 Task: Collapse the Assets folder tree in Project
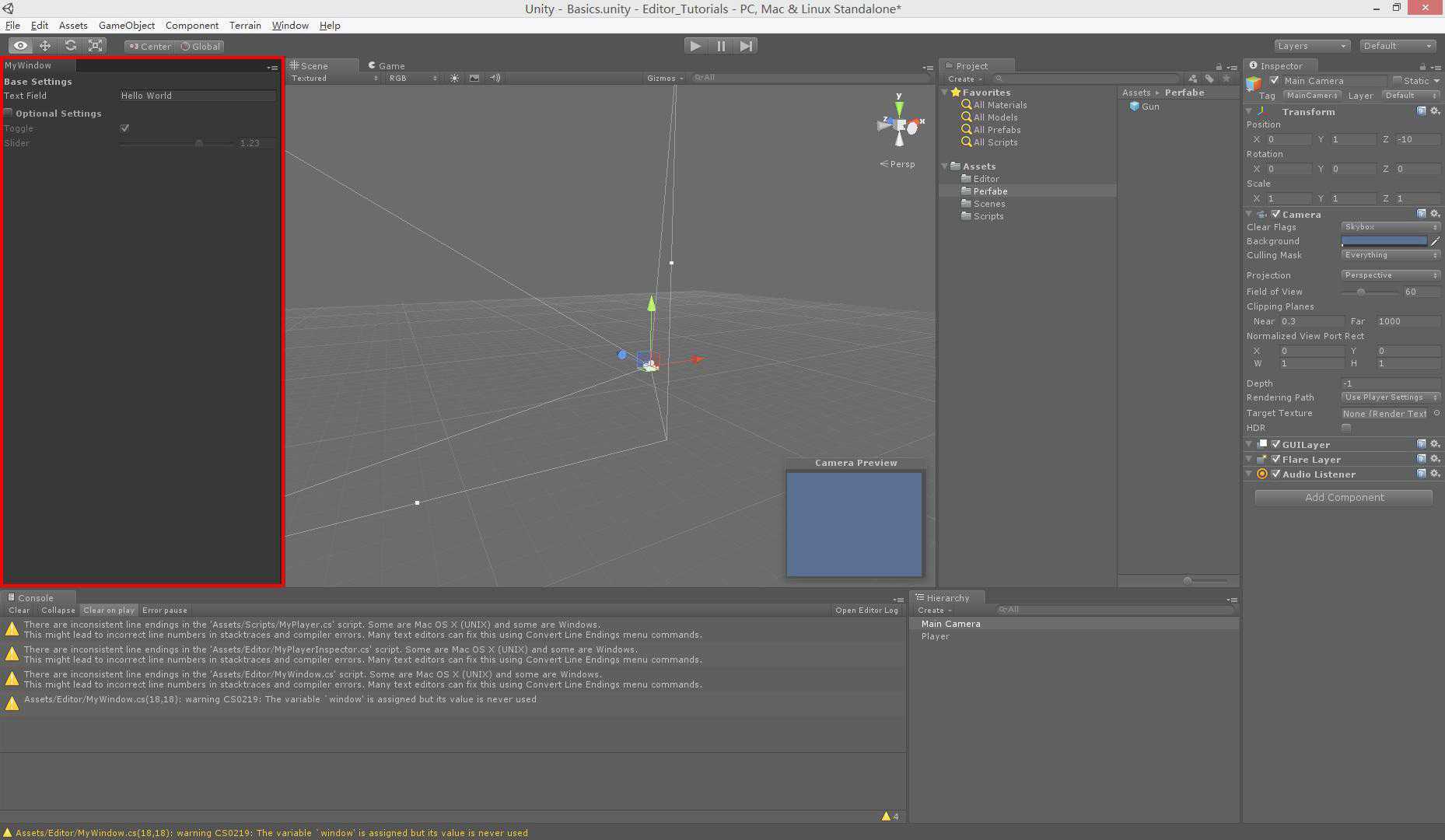pyautogui.click(x=945, y=166)
